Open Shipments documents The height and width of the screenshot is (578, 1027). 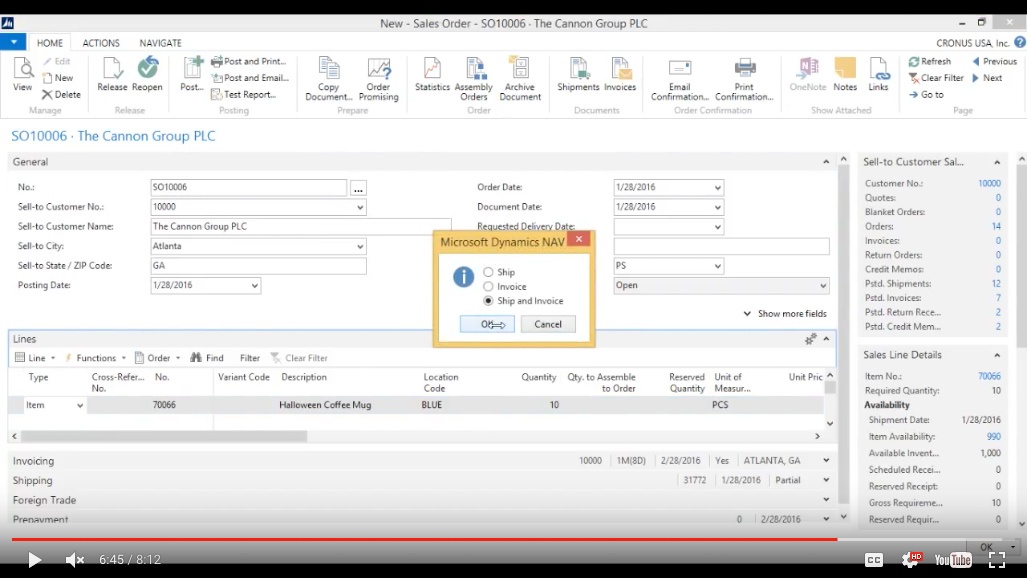point(578,74)
